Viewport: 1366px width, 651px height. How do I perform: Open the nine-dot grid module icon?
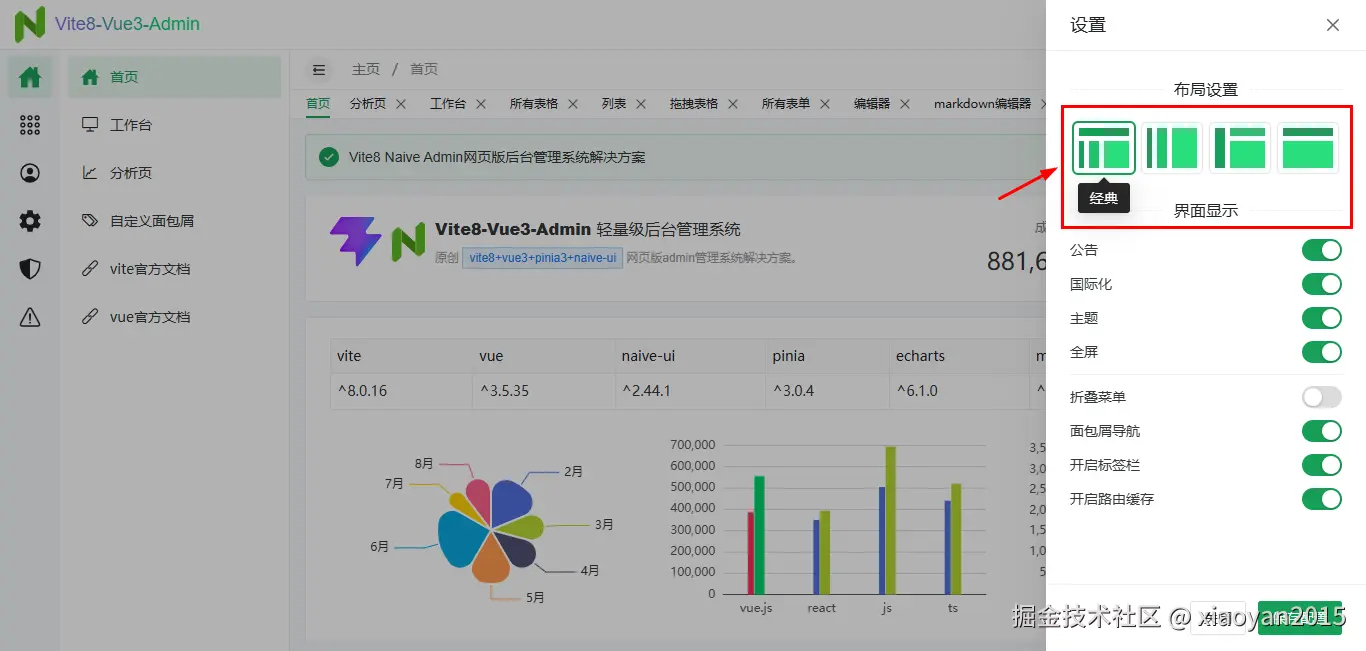pyautogui.click(x=30, y=125)
